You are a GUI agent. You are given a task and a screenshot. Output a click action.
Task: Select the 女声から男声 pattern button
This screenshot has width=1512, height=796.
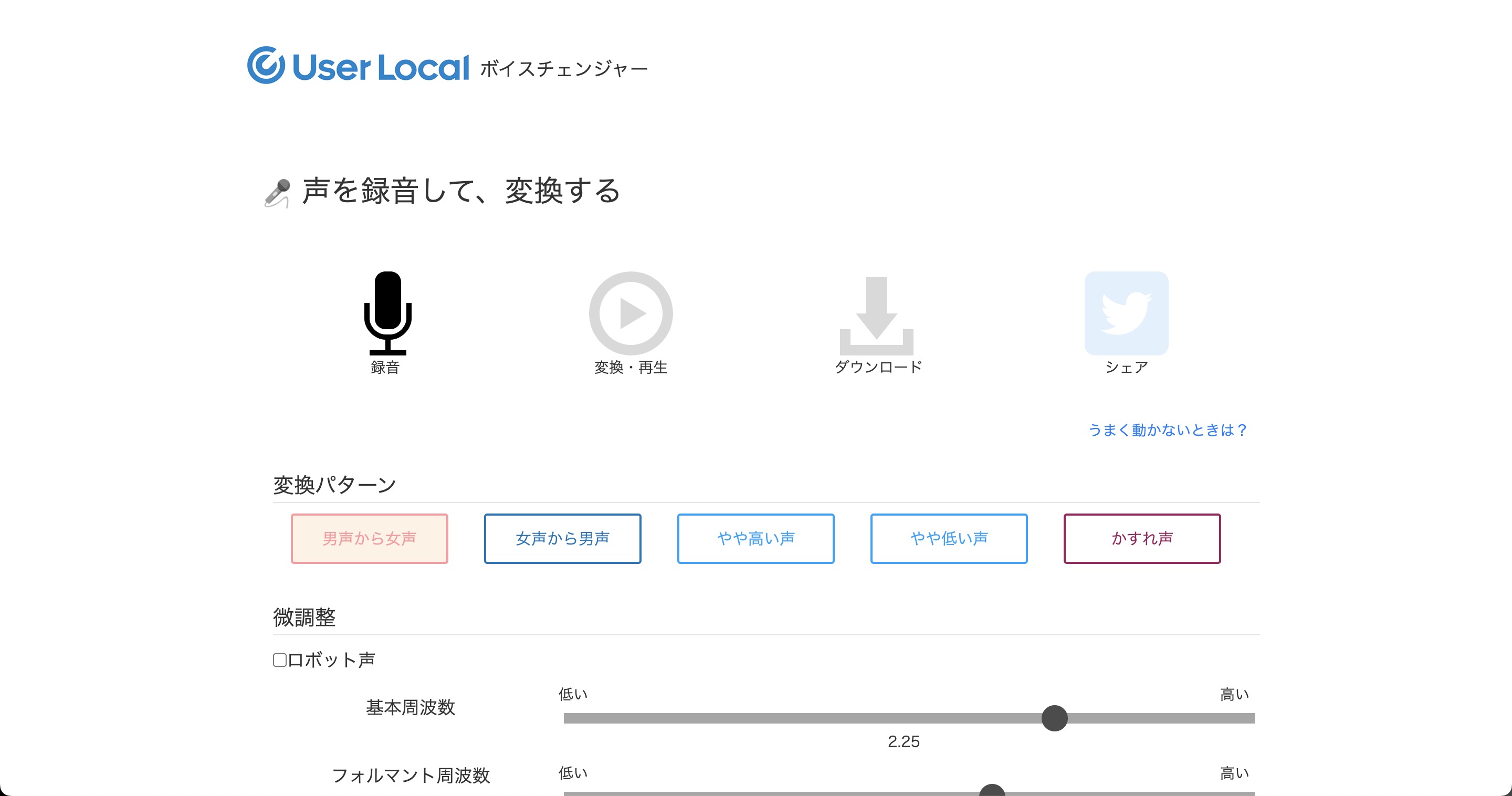562,538
